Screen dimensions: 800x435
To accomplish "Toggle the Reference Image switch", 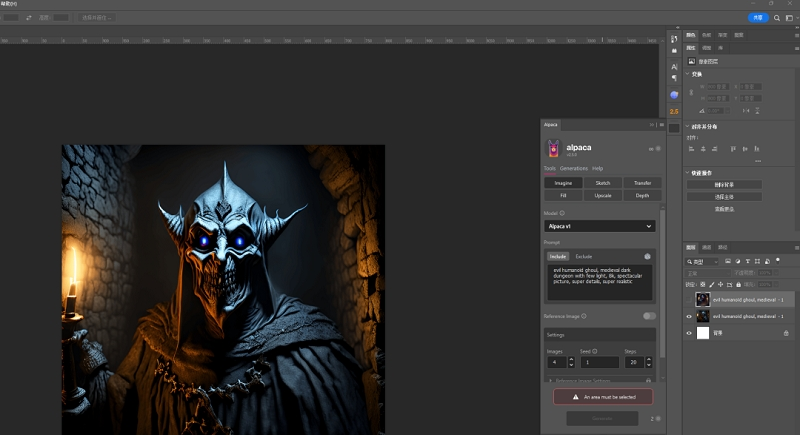I will point(649,316).
